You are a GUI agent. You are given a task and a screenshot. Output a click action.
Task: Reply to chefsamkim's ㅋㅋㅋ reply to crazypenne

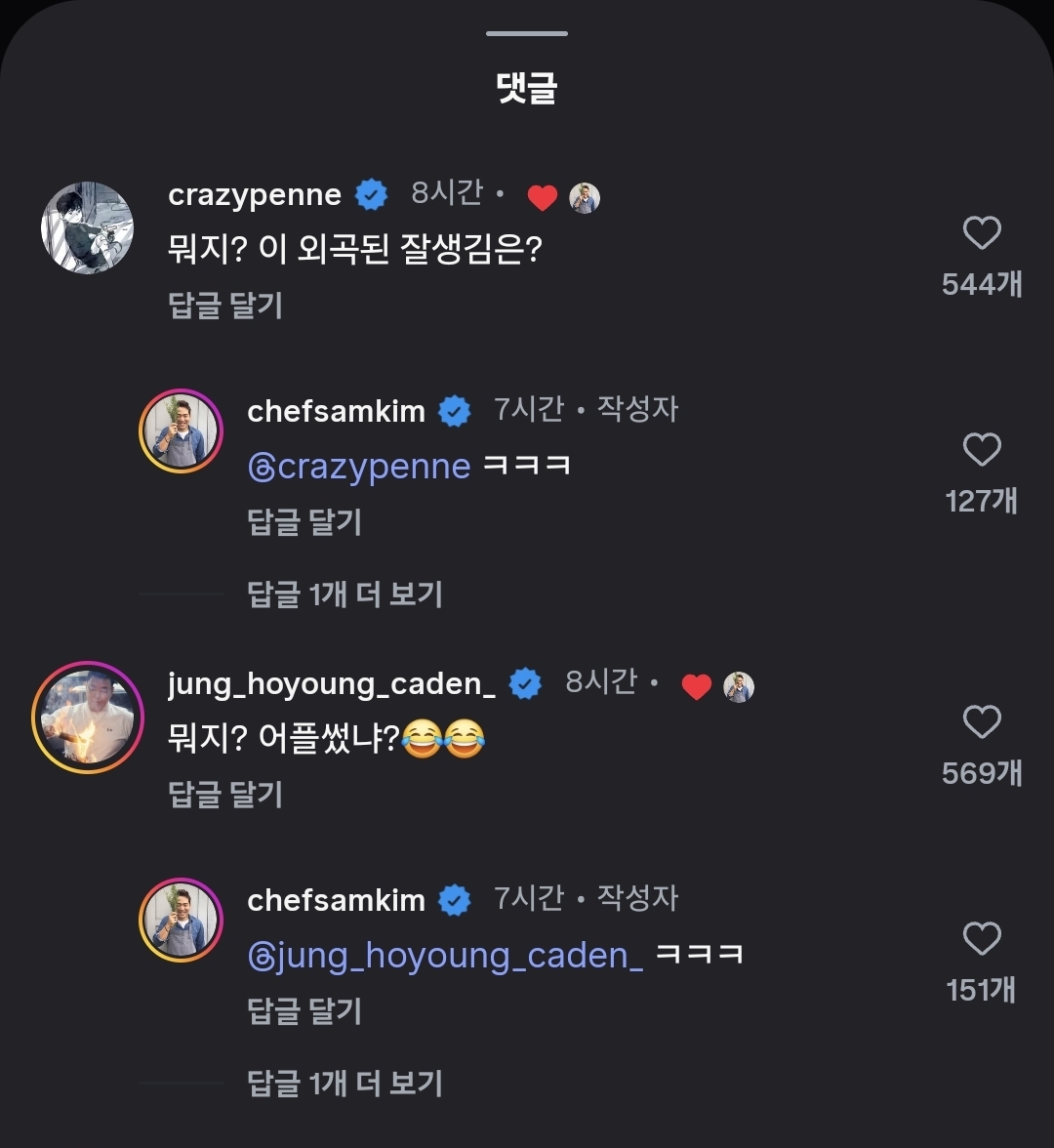304,522
